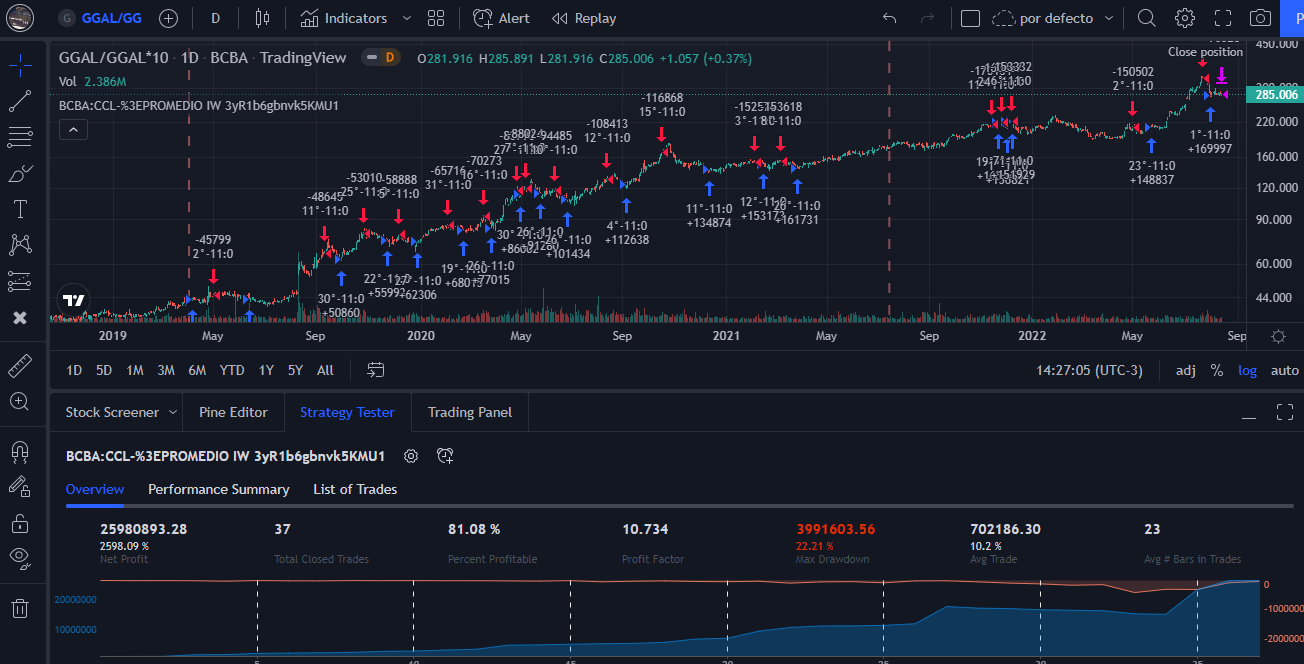The height and width of the screenshot is (664, 1304).
Task: Open the chart layout setup square icon
Action: click(x=969, y=18)
